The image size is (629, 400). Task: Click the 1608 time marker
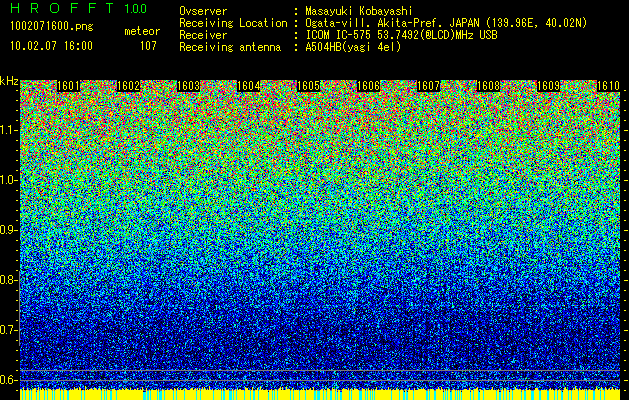pyautogui.click(x=489, y=86)
